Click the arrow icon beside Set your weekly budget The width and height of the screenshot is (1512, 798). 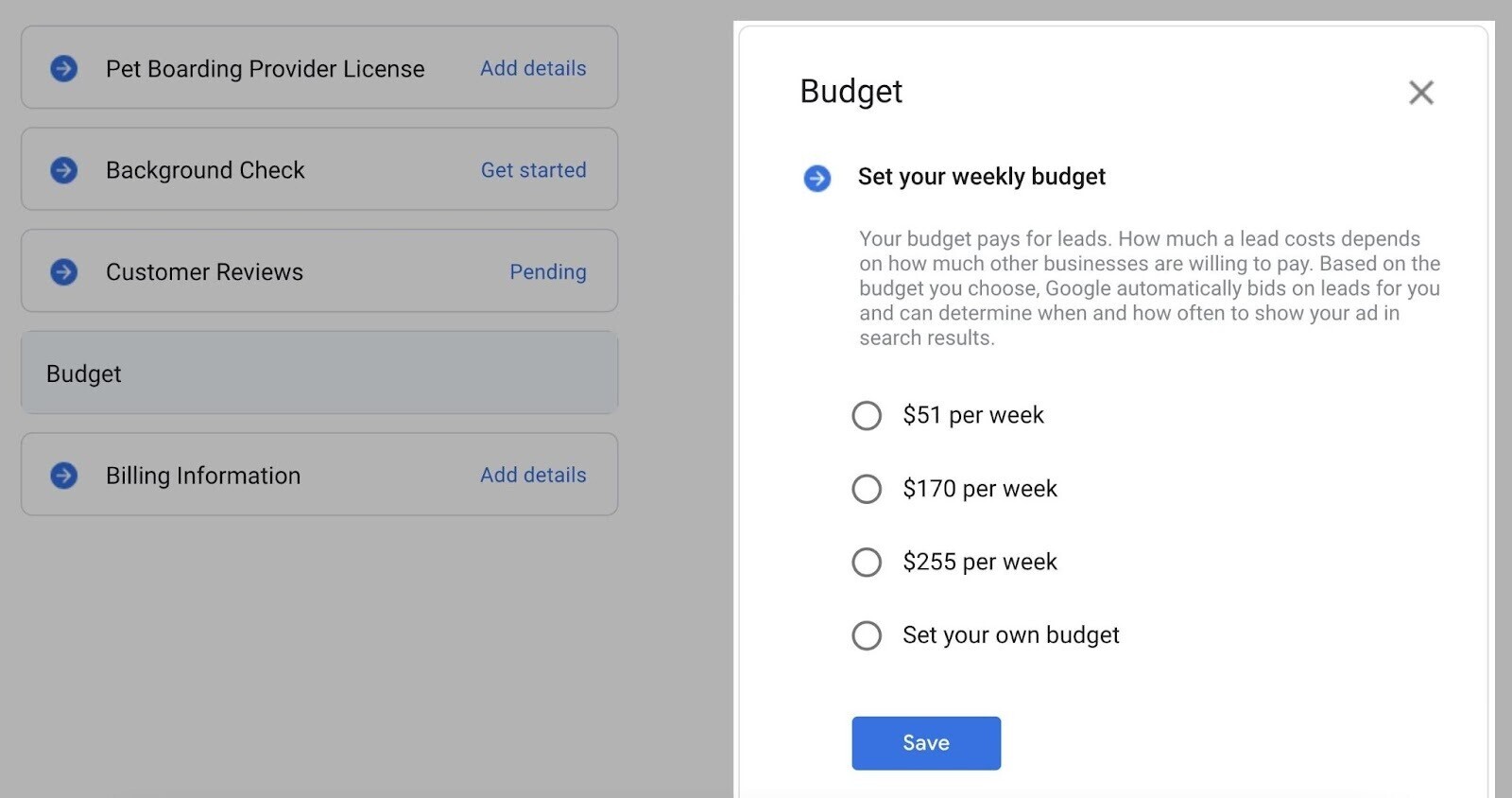[816, 178]
